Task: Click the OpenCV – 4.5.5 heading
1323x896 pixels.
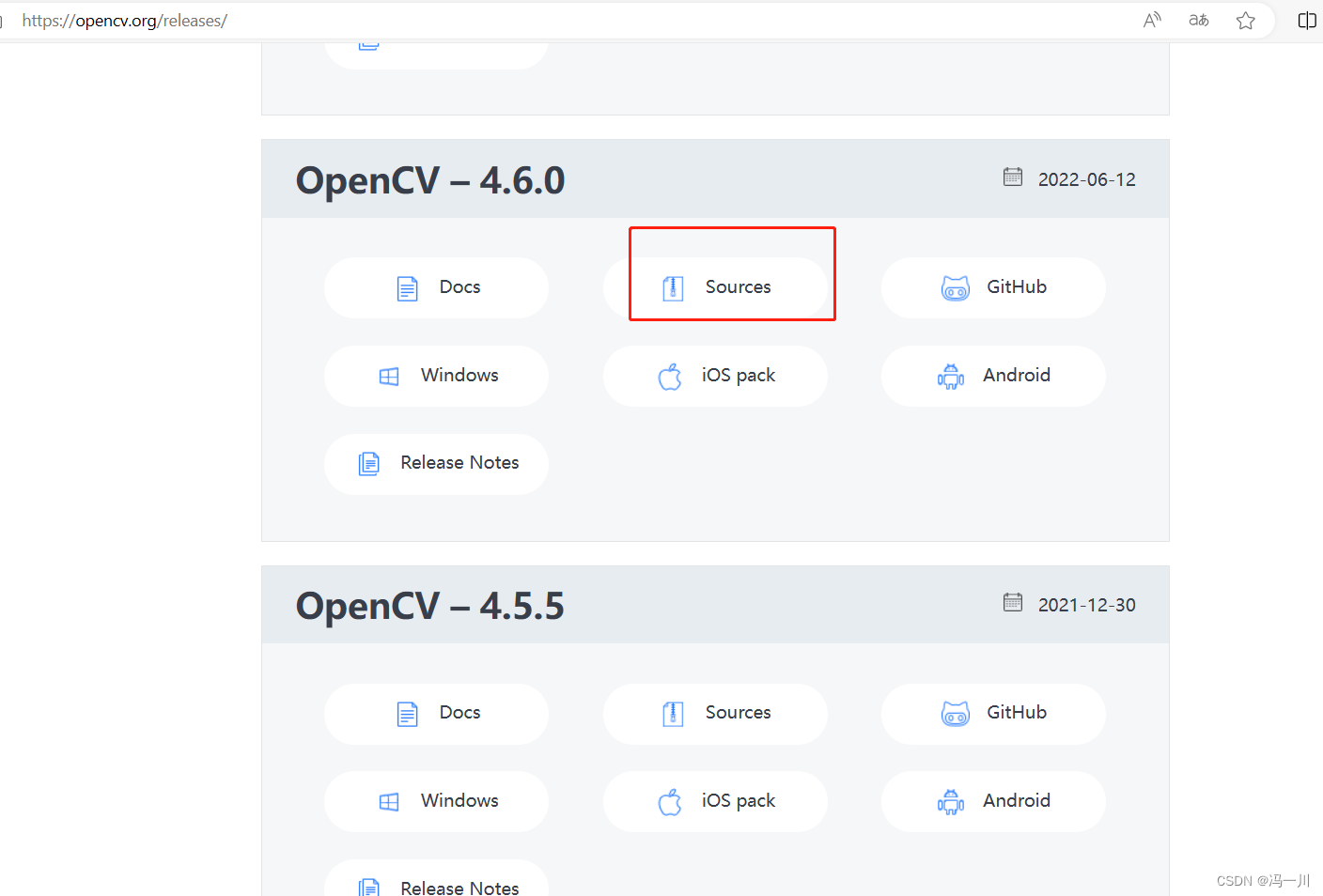Action: click(430, 606)
